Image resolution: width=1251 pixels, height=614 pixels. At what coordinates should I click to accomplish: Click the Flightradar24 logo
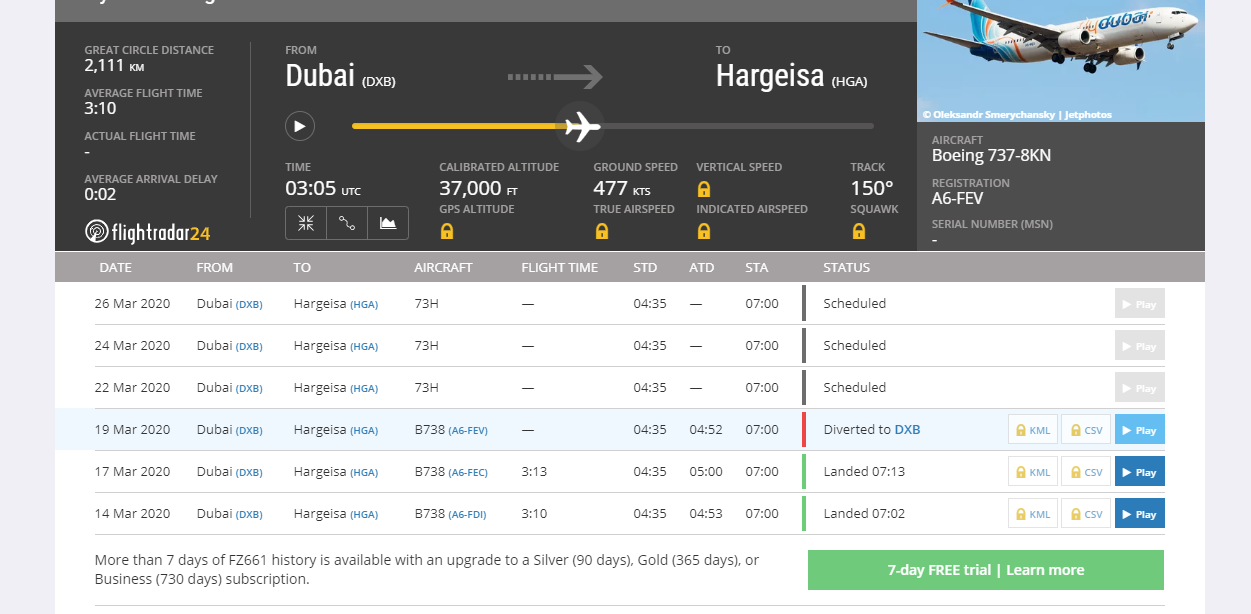click(148, 231)
